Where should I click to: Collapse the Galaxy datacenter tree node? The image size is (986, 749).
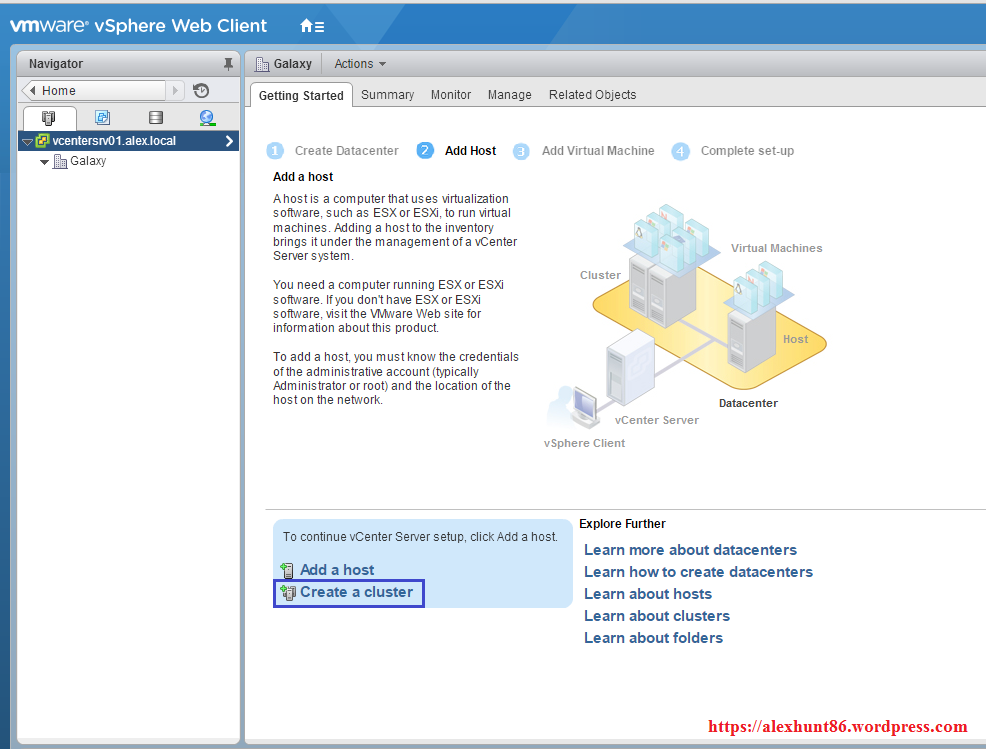pos(45,162)
